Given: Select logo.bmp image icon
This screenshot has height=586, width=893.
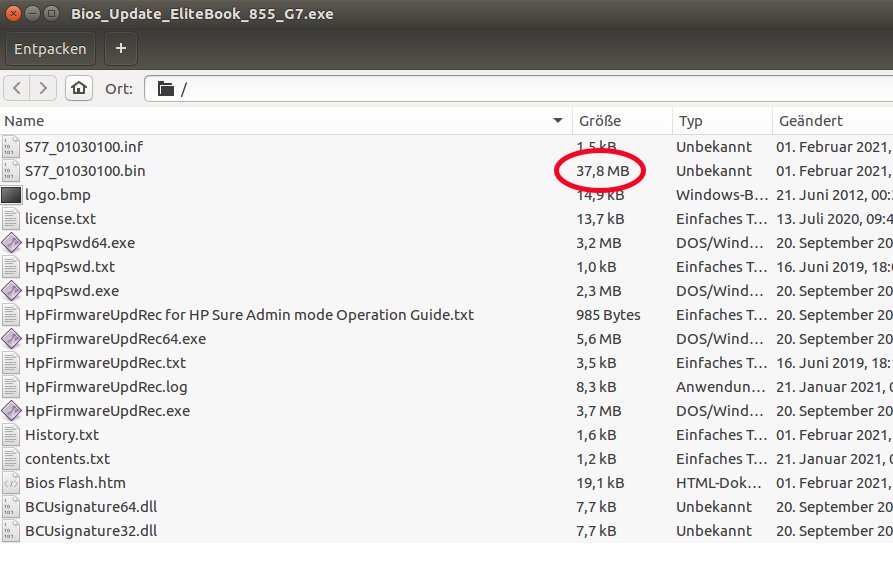Looking at the screenshot, I should coord(11,195).
